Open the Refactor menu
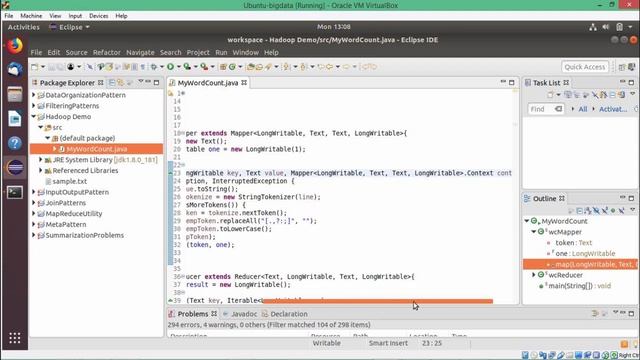The height and width of the screenshot is (360, 640). tap(107, 52)
